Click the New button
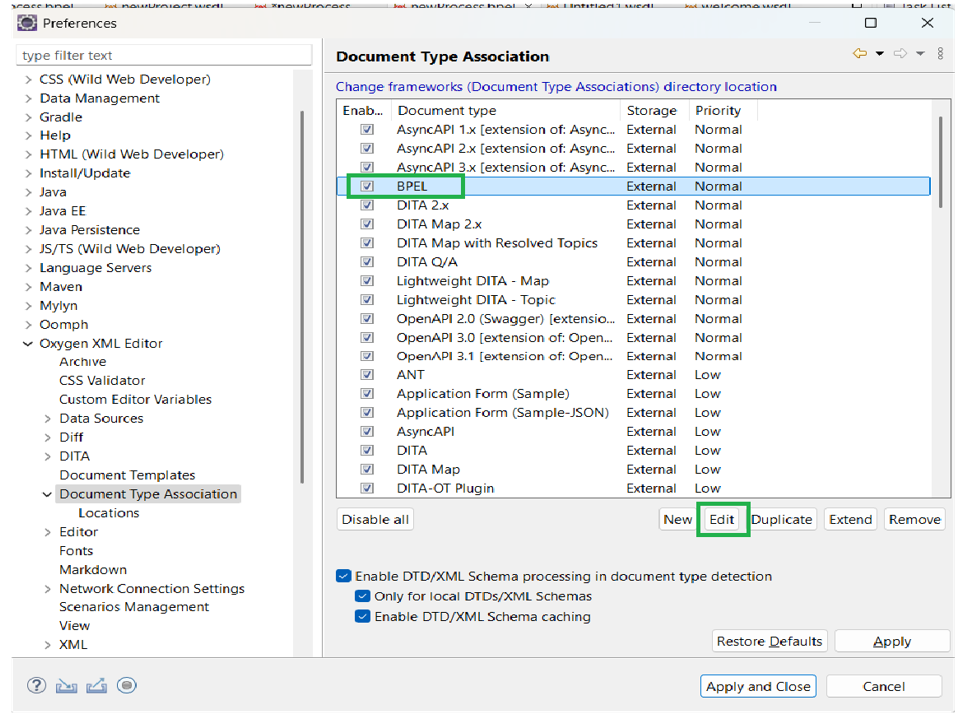 coord(678,519)
